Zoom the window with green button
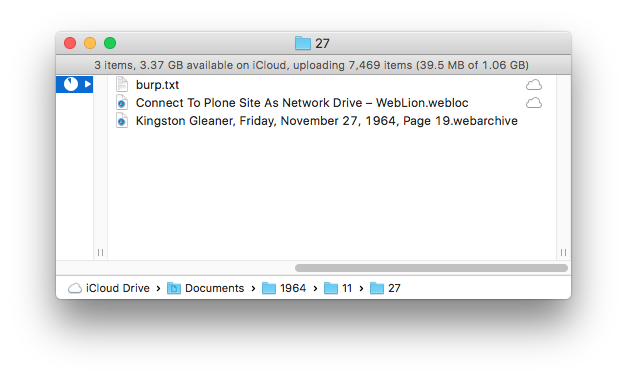Screen dimensions: 627x379 (x=110, y=43)
